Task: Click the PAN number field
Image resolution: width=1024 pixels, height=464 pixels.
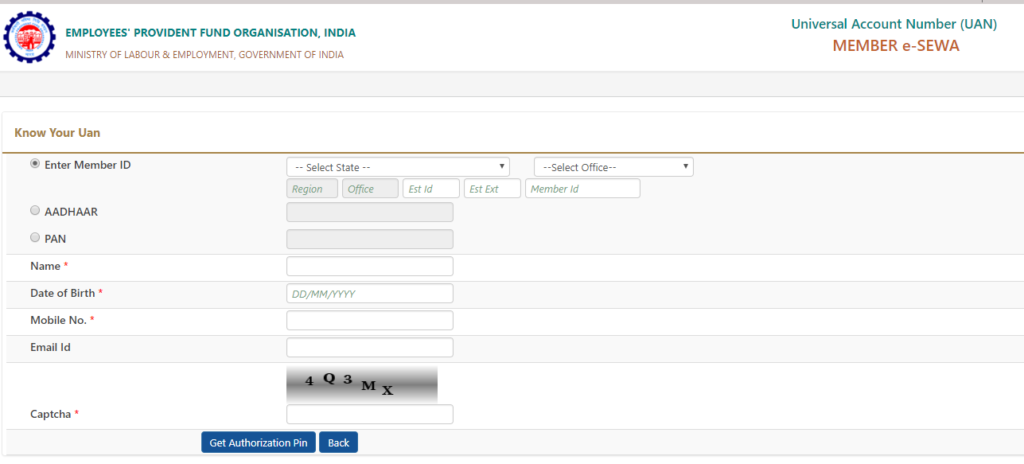Action: pyautogui.click(x=370, y=239)
